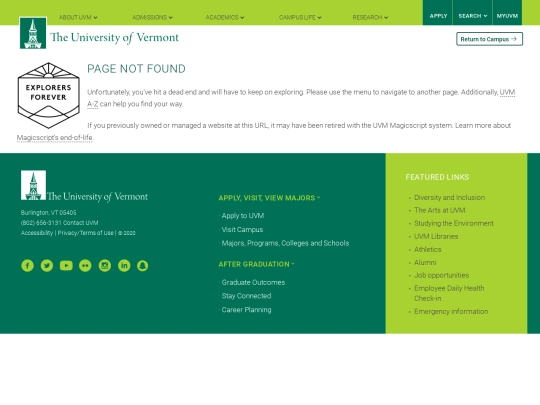This screenshot has height=405, width=540.
Task: Expand the Academics menu
Action: click(225, 17)
